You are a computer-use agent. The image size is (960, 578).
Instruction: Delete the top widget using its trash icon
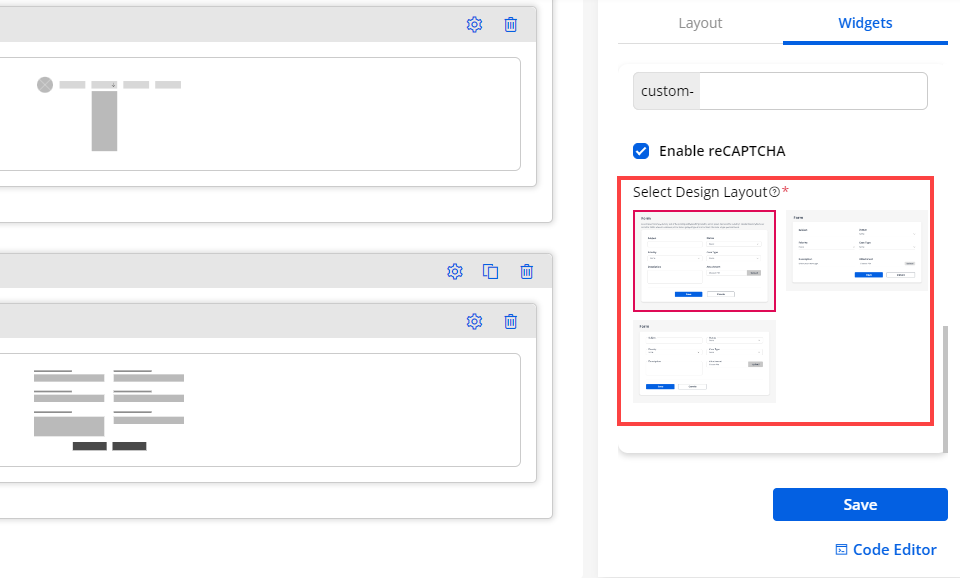(x=510, y=24)
